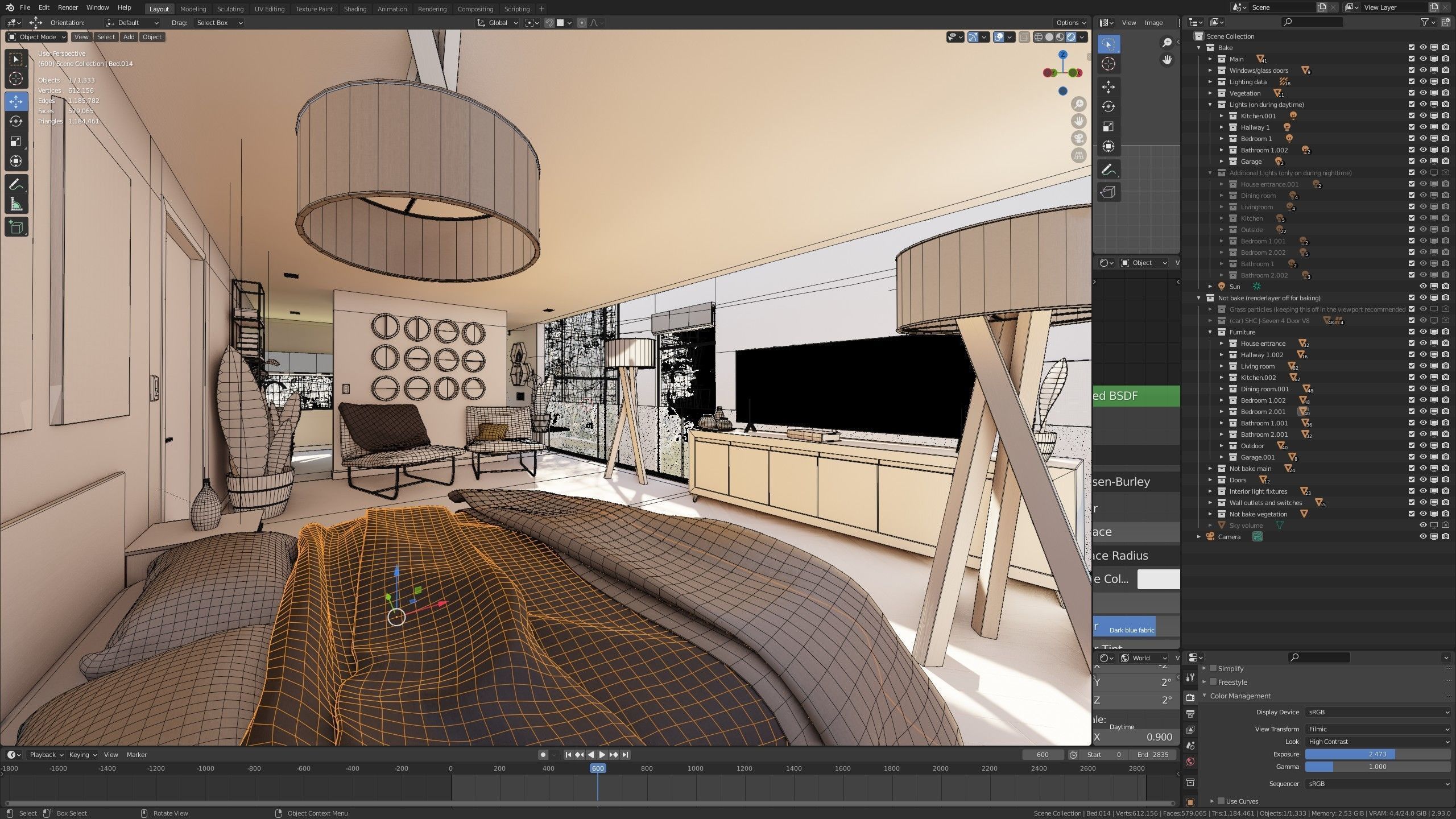Click the timeline play button
This screenshot has height=819, width=1456.
602,755
